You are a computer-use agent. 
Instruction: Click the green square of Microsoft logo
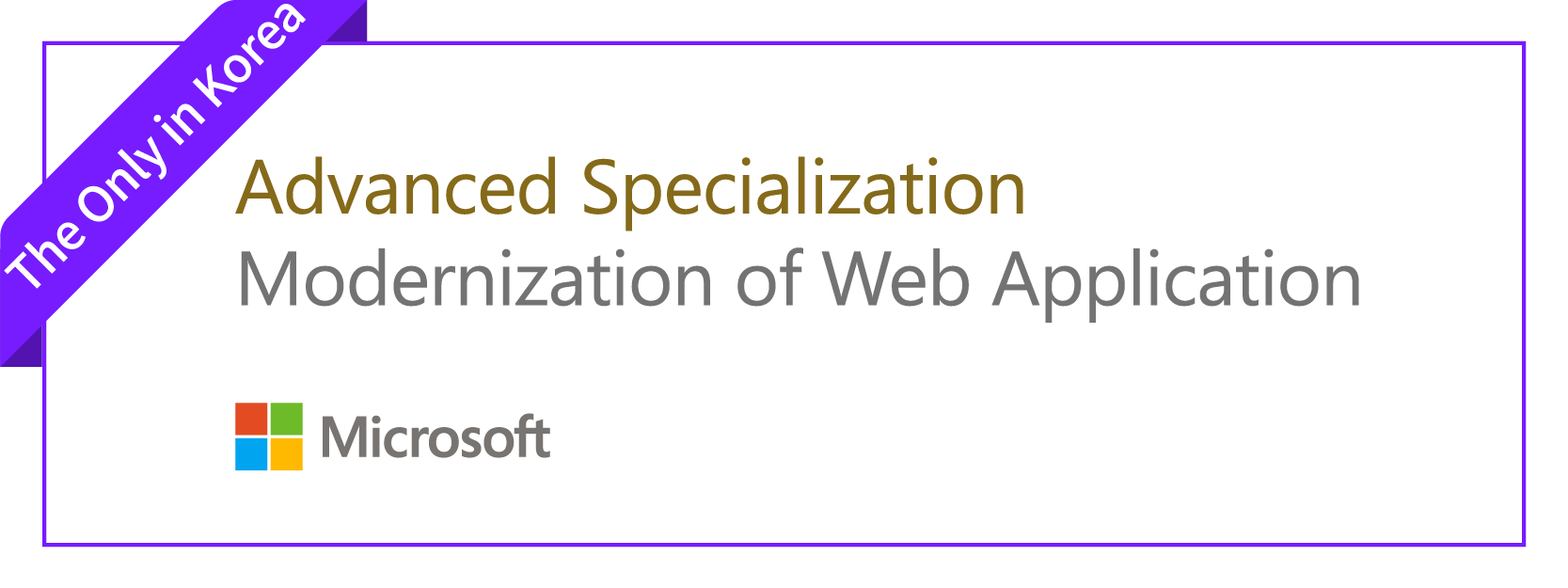[287, 419]
